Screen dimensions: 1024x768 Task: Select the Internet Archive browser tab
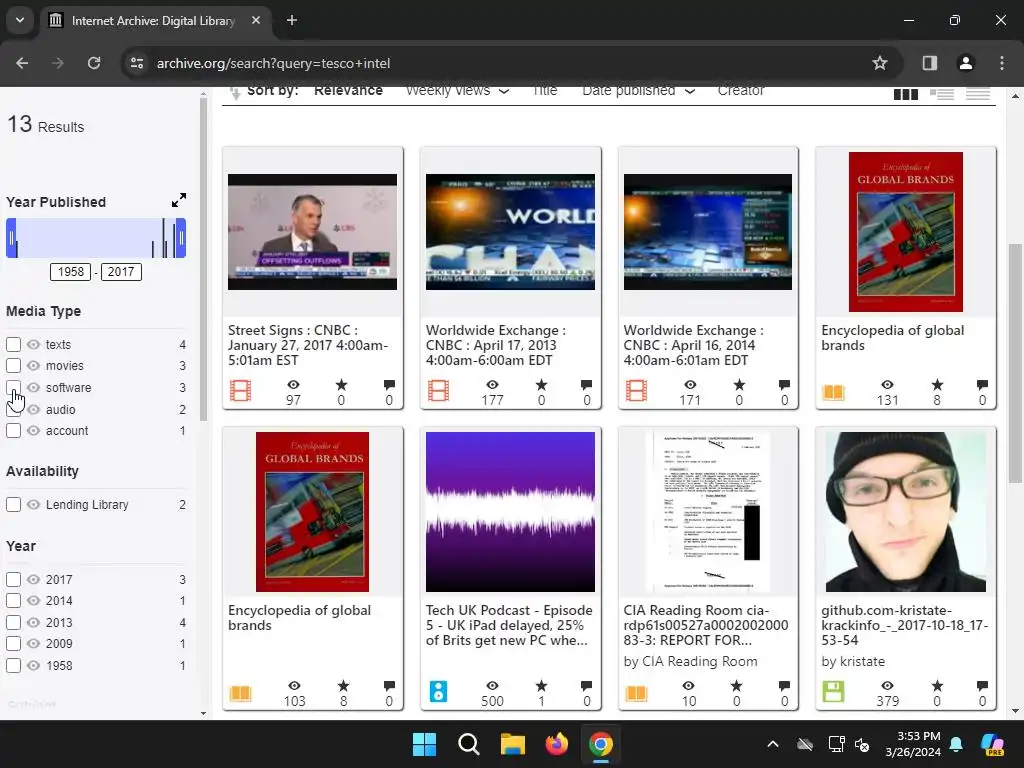tap(153, 21)
